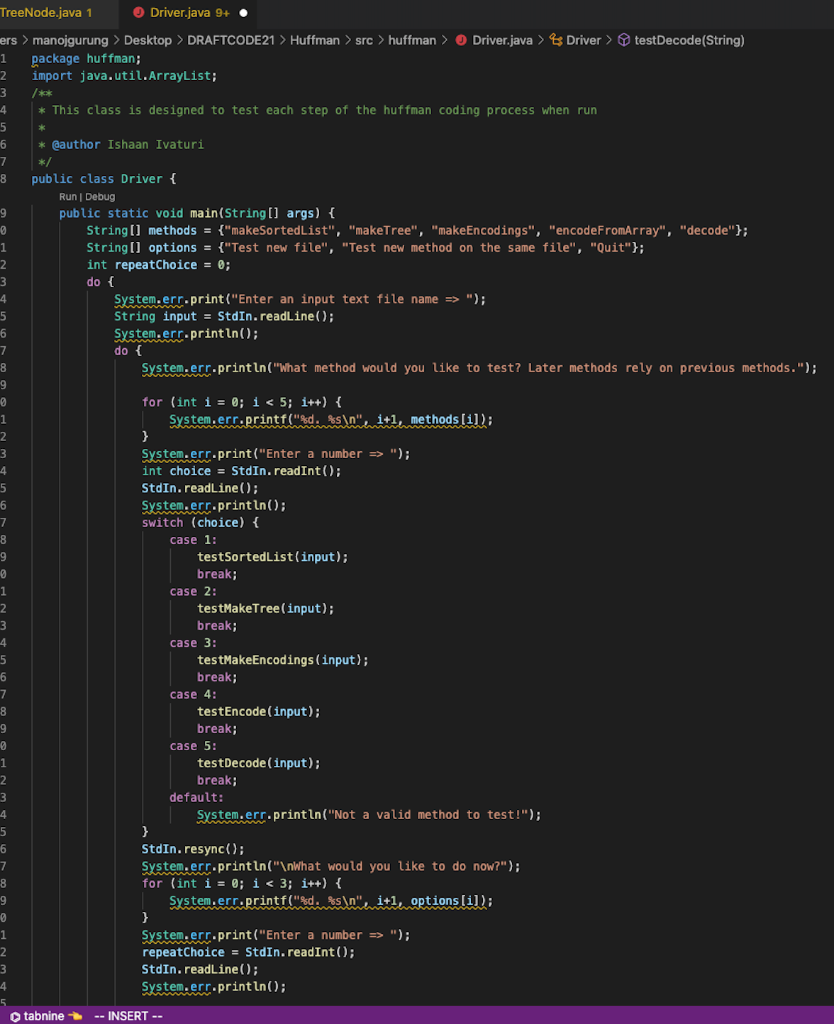834x1024 pixels.
Task: Switch to the TreeNode.java tab
Action: tap(45, 15)
